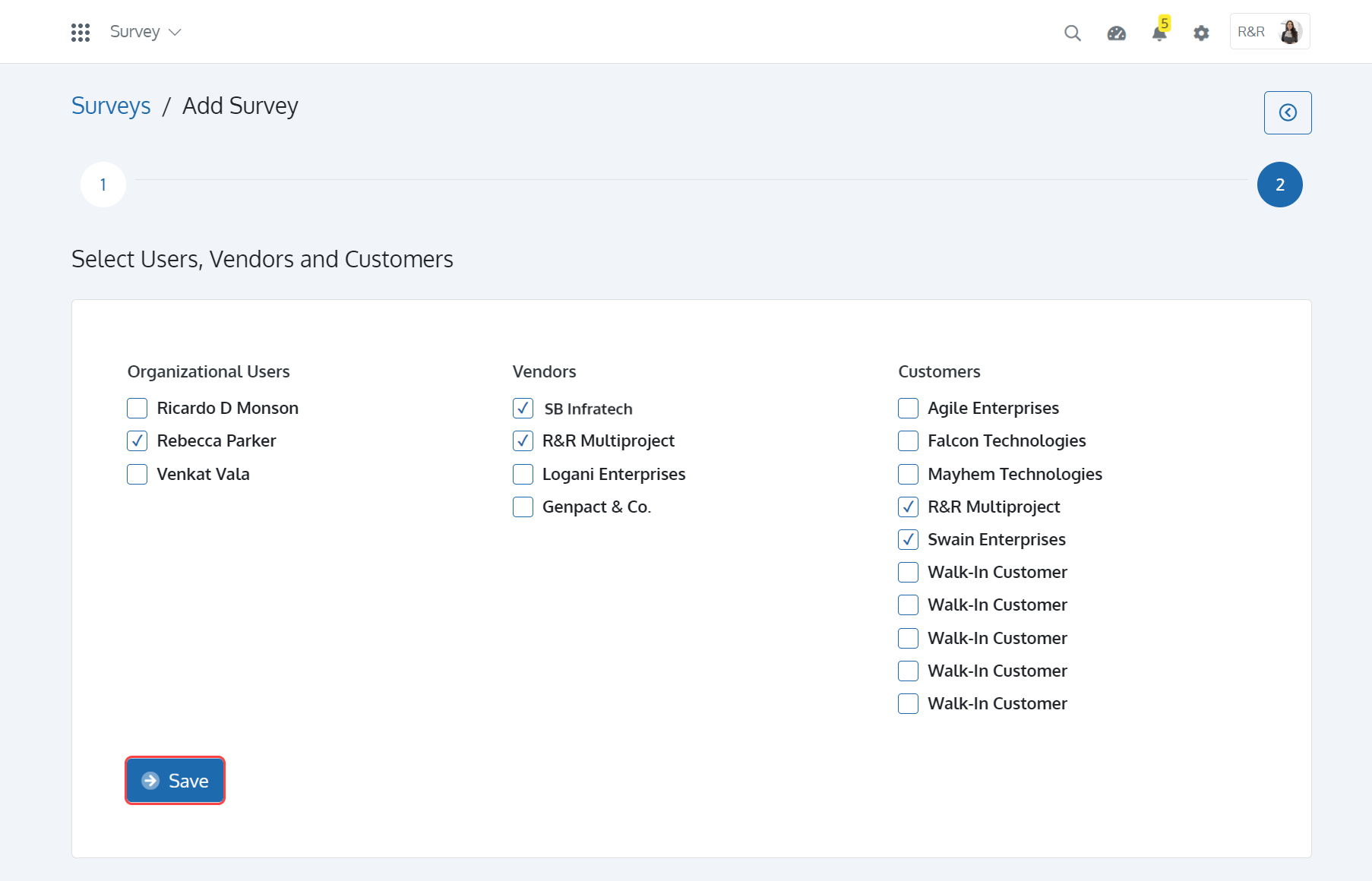Uncheck the Swain Enterprises checkbox
Screen dimensions: 1372x881
tap(908, 539)
